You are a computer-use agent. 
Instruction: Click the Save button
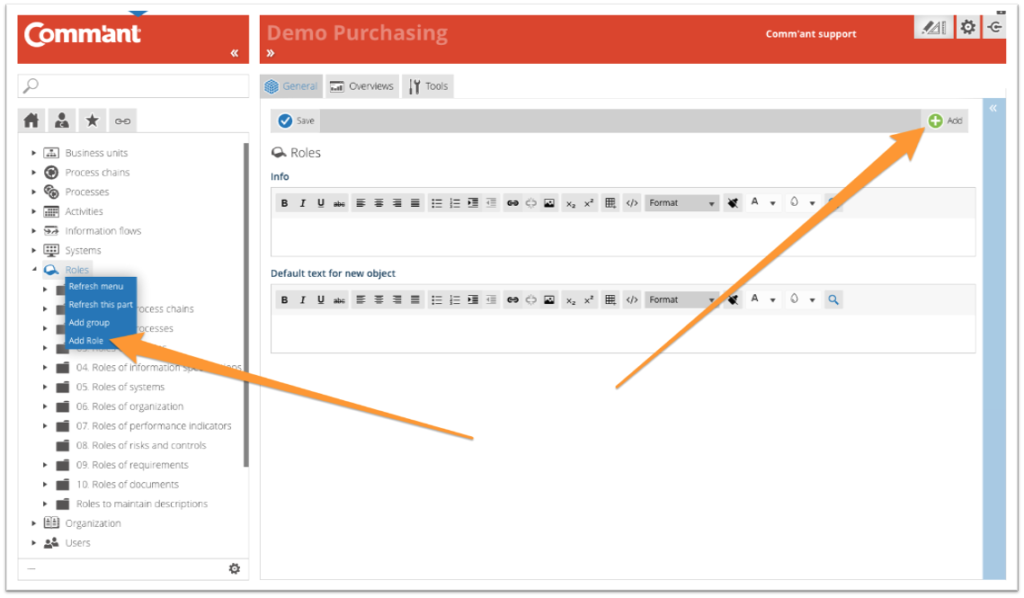[x=296, y=121]
